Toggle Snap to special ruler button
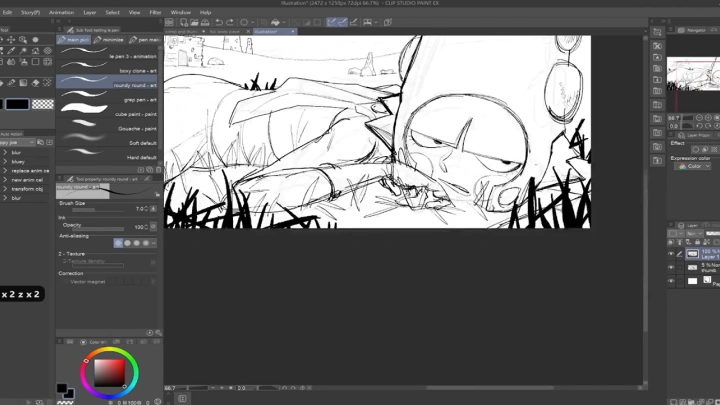The width and height of the screenshot is (720, 405). coord(342,22)
